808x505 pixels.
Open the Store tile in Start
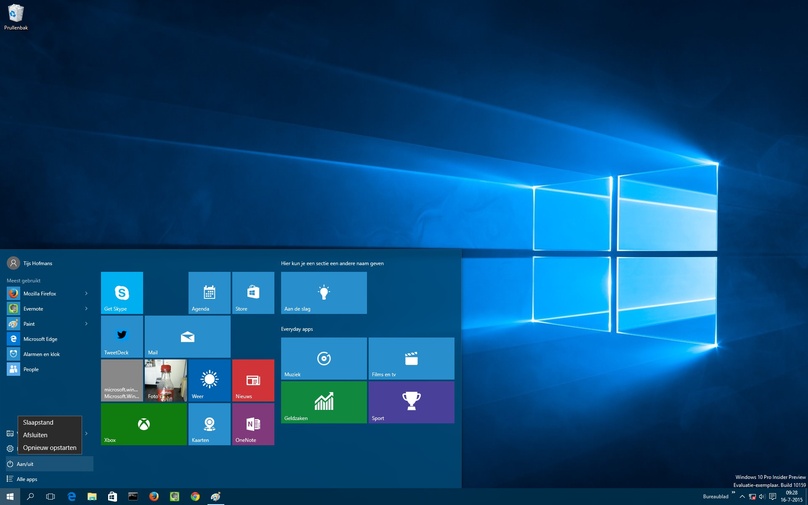pos(253,293)
